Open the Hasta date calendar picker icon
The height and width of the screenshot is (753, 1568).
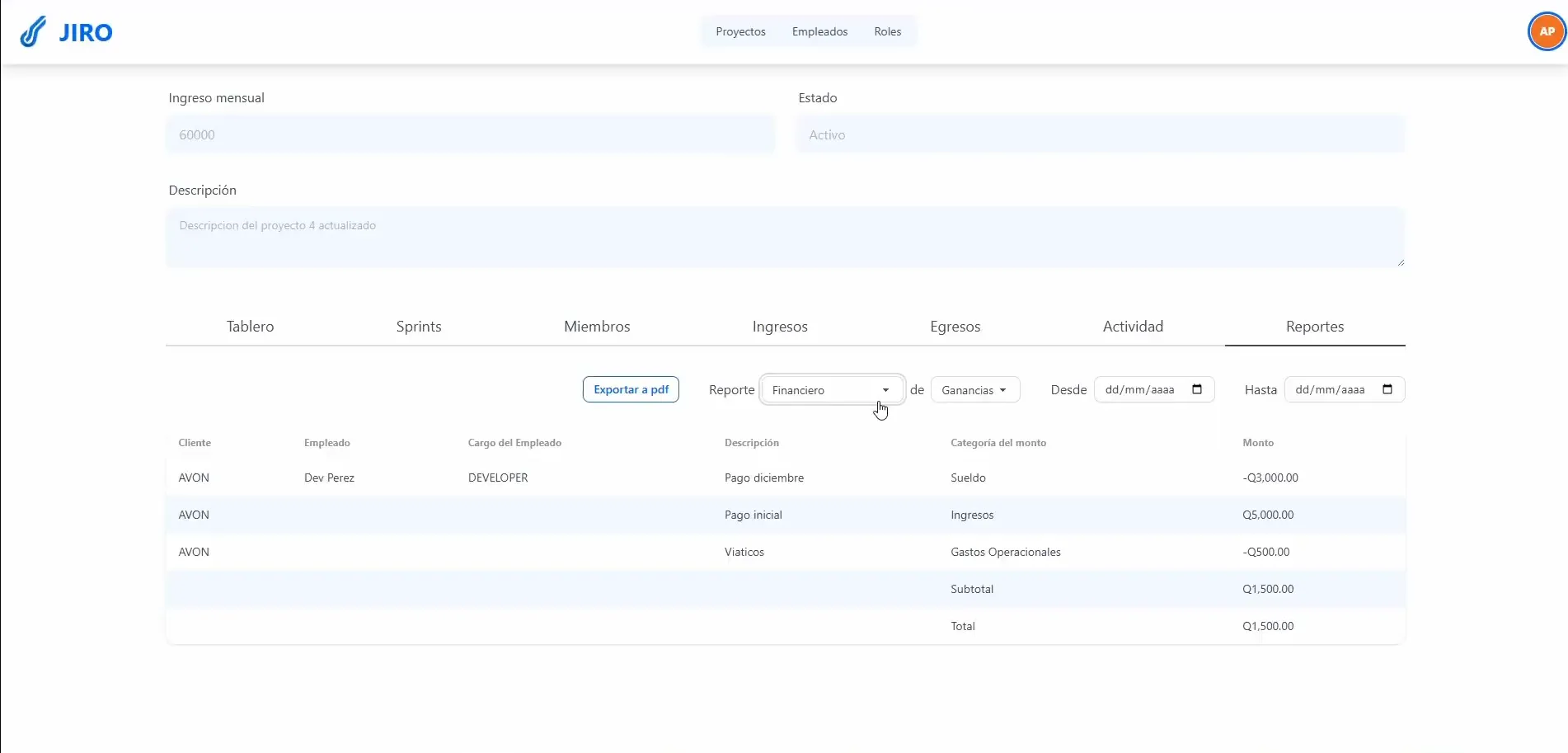(1387, 389)
